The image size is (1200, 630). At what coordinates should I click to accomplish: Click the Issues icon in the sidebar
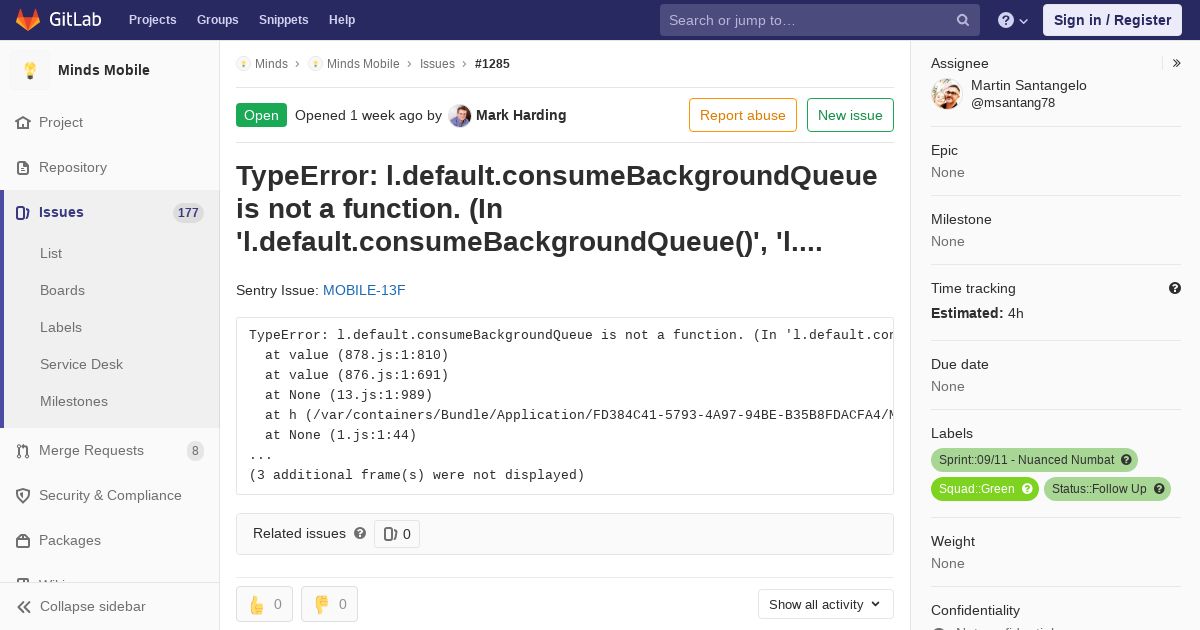(23, 213)
